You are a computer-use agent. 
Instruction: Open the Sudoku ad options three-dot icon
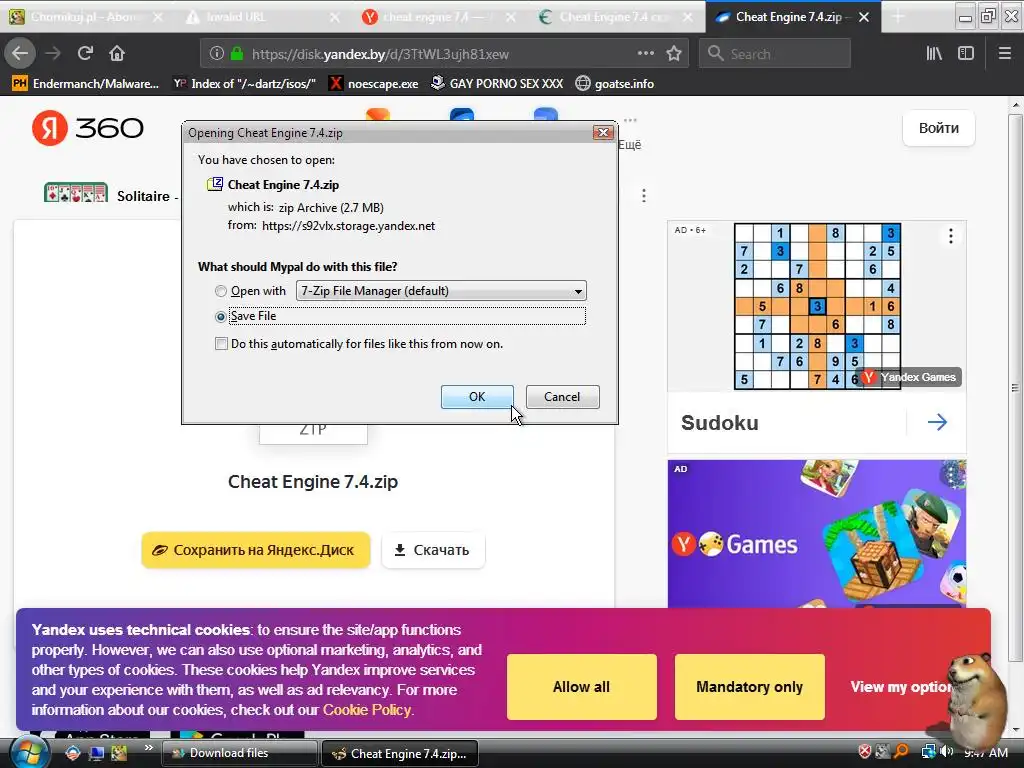pyautogui.click(x=951, y=236)
